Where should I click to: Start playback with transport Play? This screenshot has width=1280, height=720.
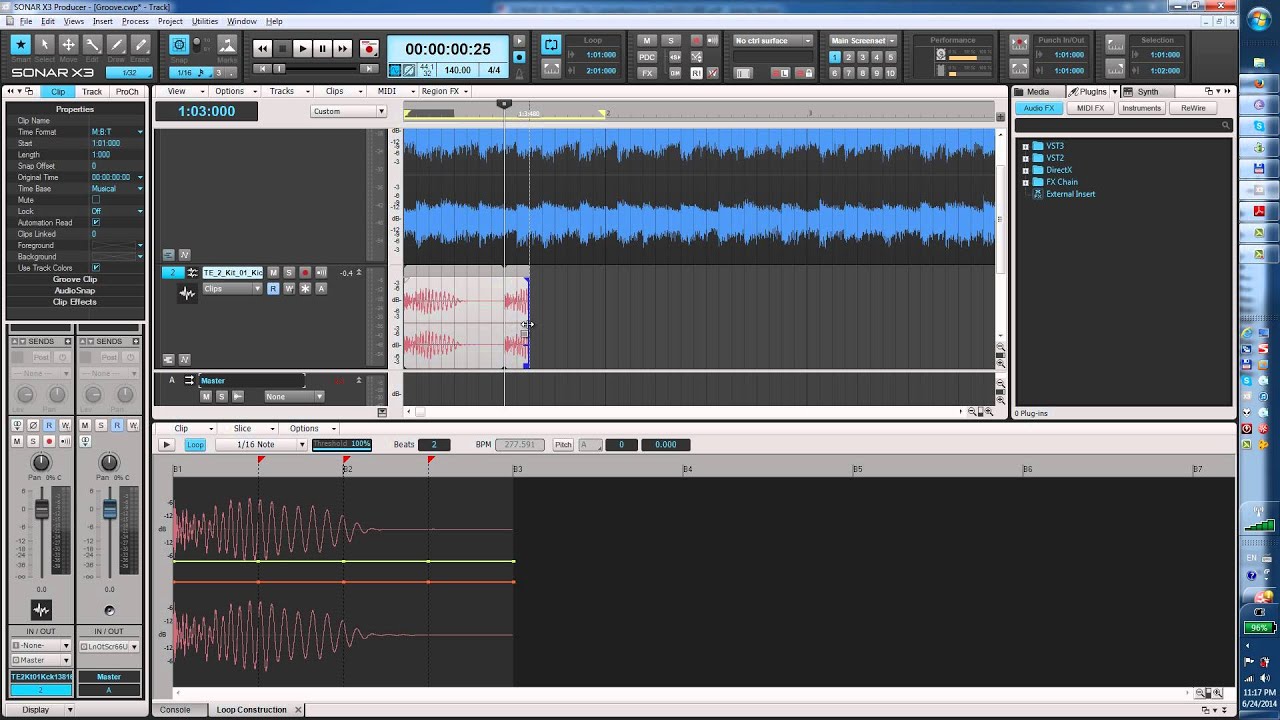coord(302,48)
